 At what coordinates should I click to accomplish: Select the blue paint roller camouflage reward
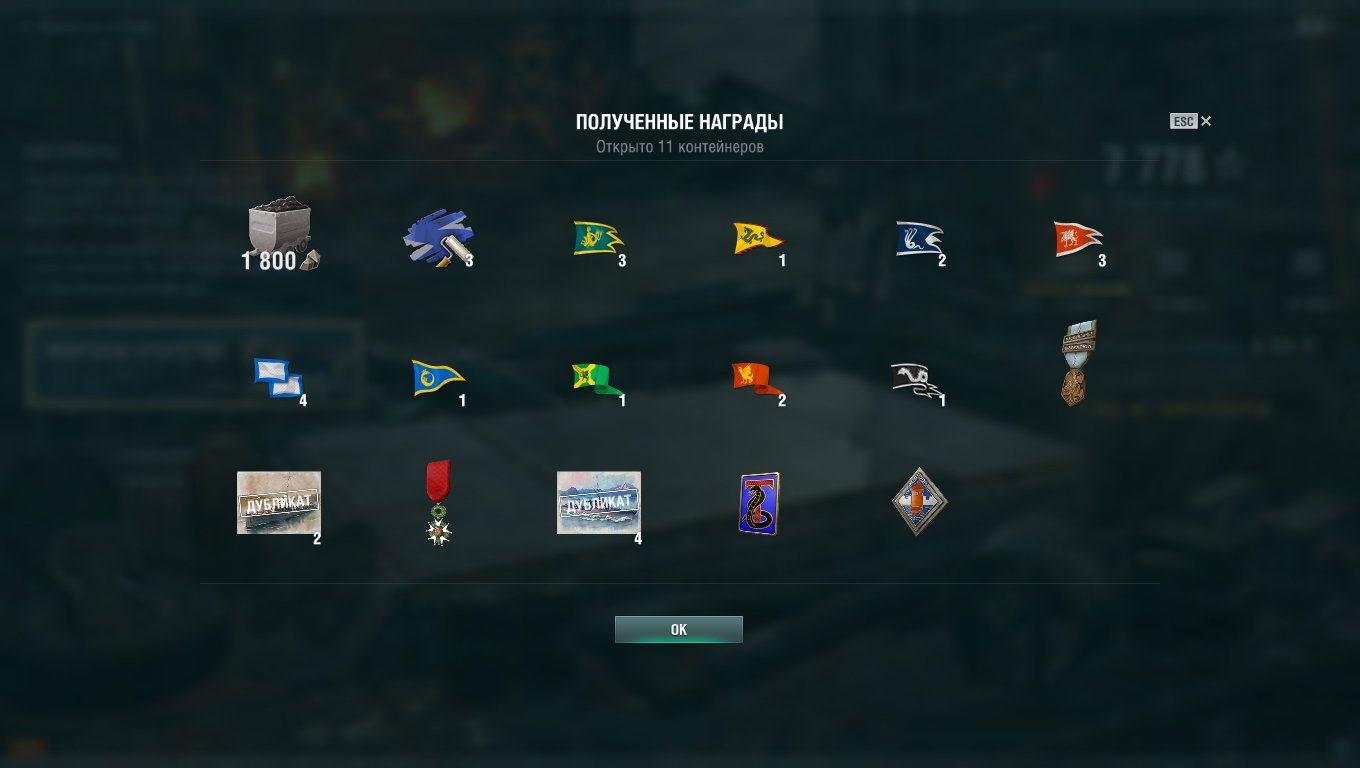pyautogui.click(x=439, y=240)
